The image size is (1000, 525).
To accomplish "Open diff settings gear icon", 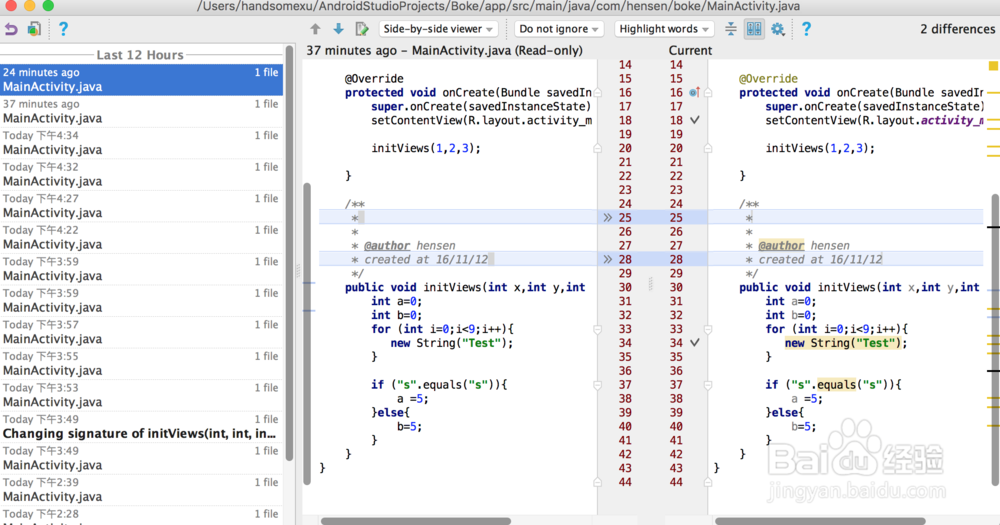I will (777, 29).
